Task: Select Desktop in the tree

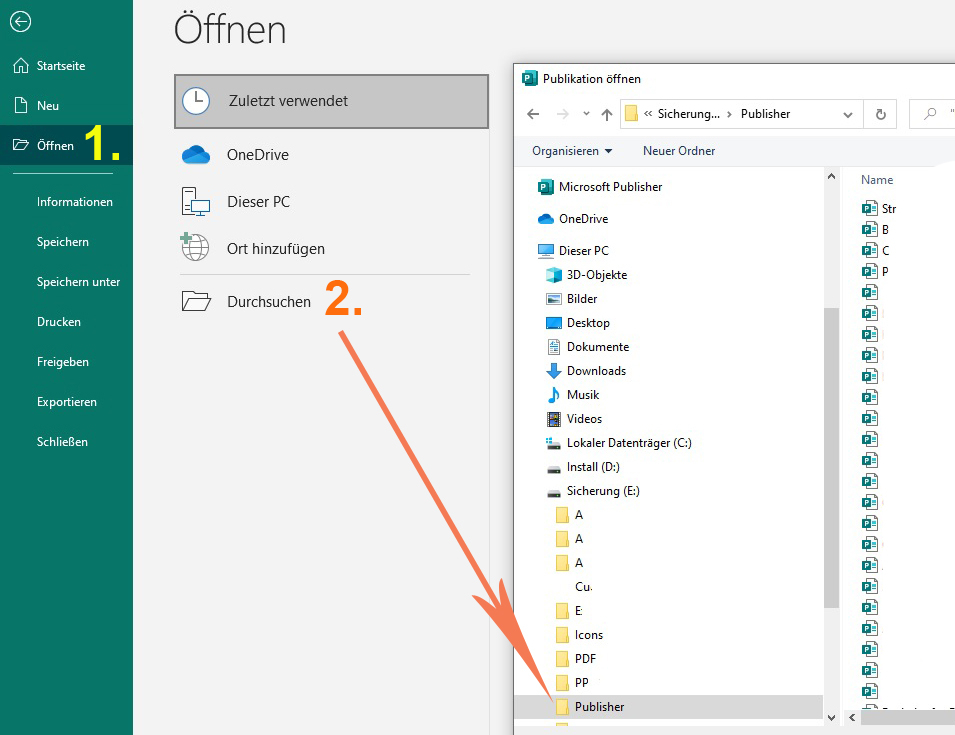Action: (577, 323)
